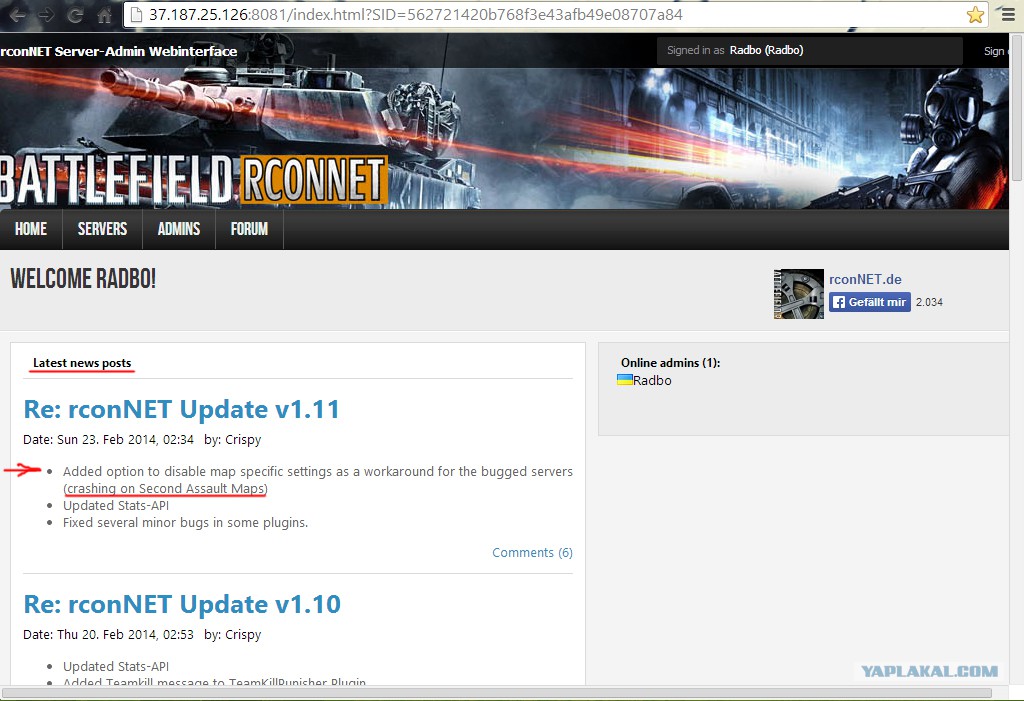Click 'Fixed several minor bugs in some plugins.'

(185, 523)
